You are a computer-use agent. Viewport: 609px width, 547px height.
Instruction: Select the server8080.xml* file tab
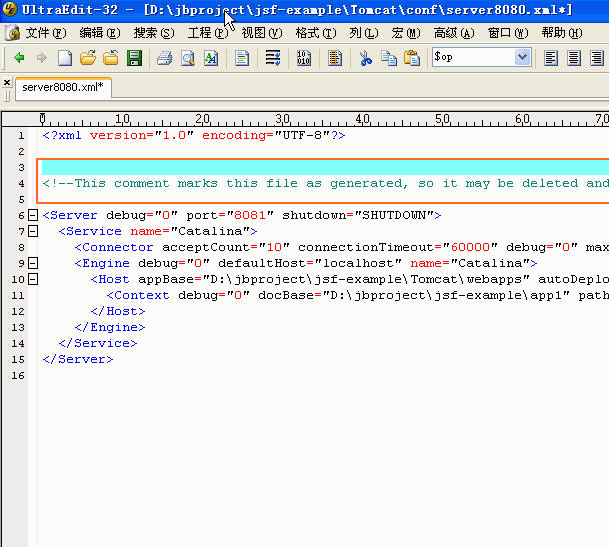coord(63,87)
